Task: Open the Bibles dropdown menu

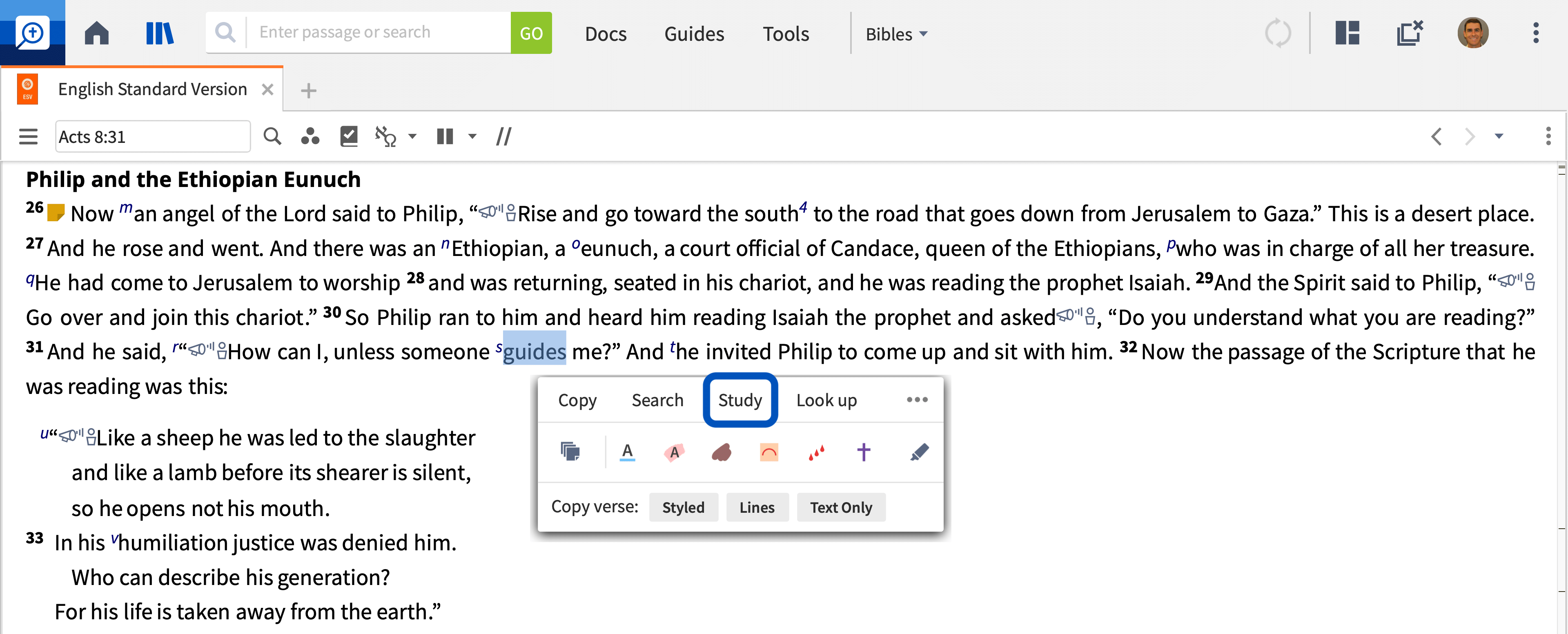Action: pos(895,33)
